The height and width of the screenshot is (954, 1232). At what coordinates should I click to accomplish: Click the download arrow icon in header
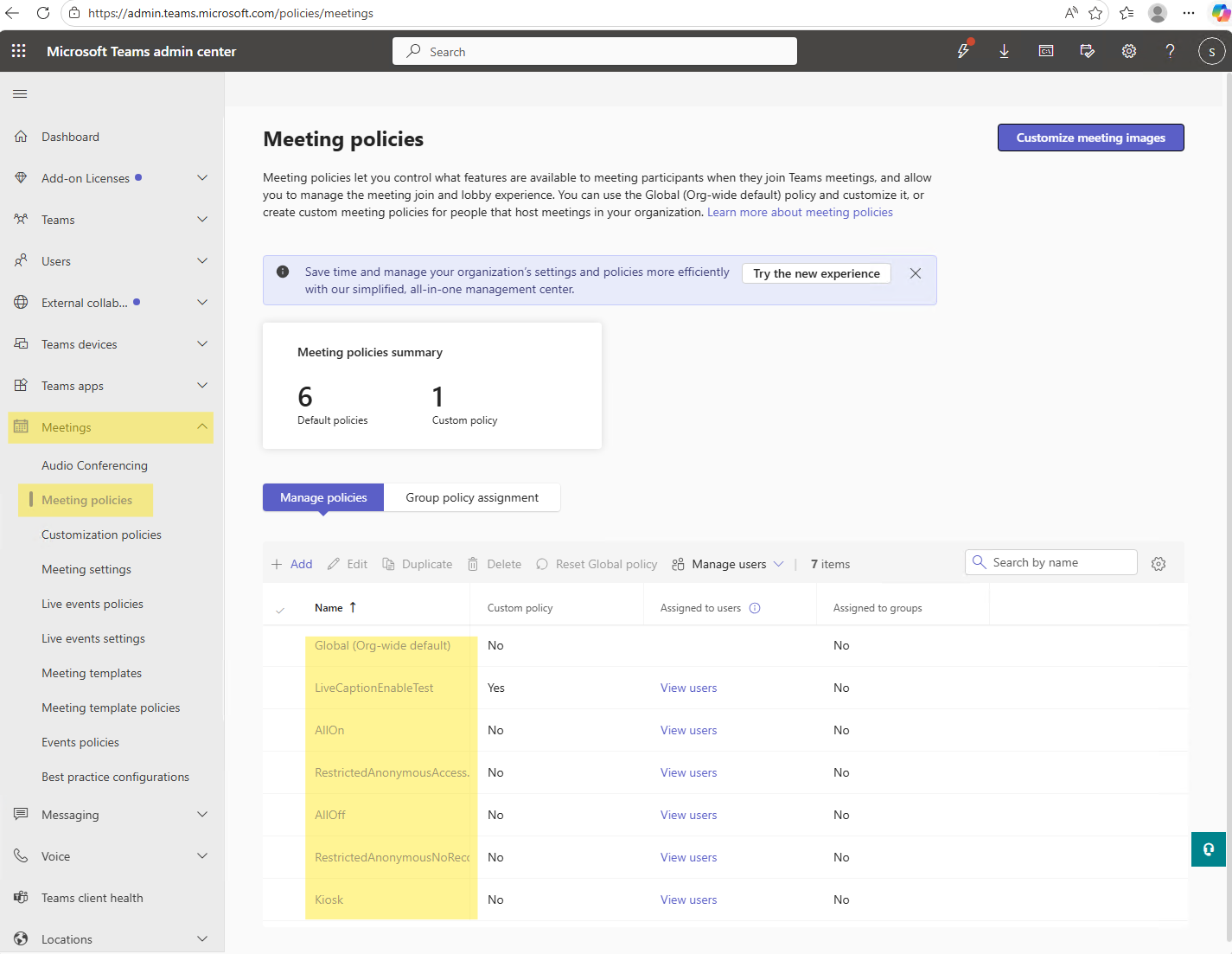[x=1004, y=51]
